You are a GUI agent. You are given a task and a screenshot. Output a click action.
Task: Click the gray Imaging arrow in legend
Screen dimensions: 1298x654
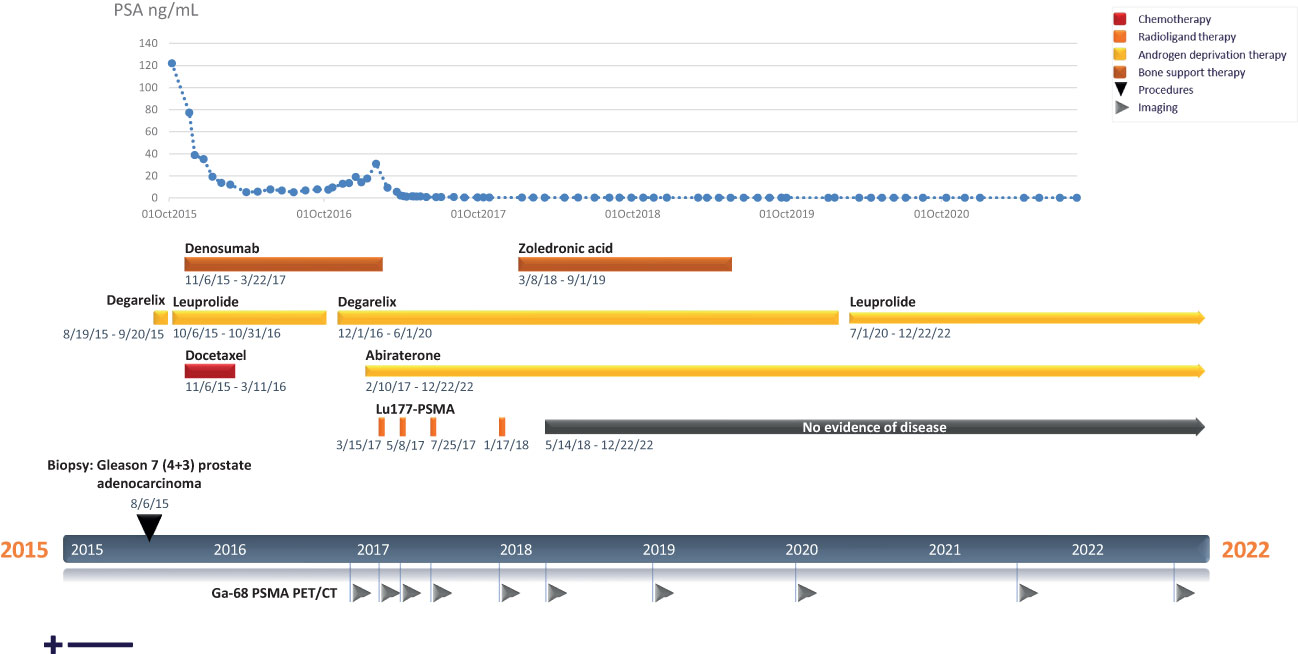pyautogui.click(x=1120, y=108)
